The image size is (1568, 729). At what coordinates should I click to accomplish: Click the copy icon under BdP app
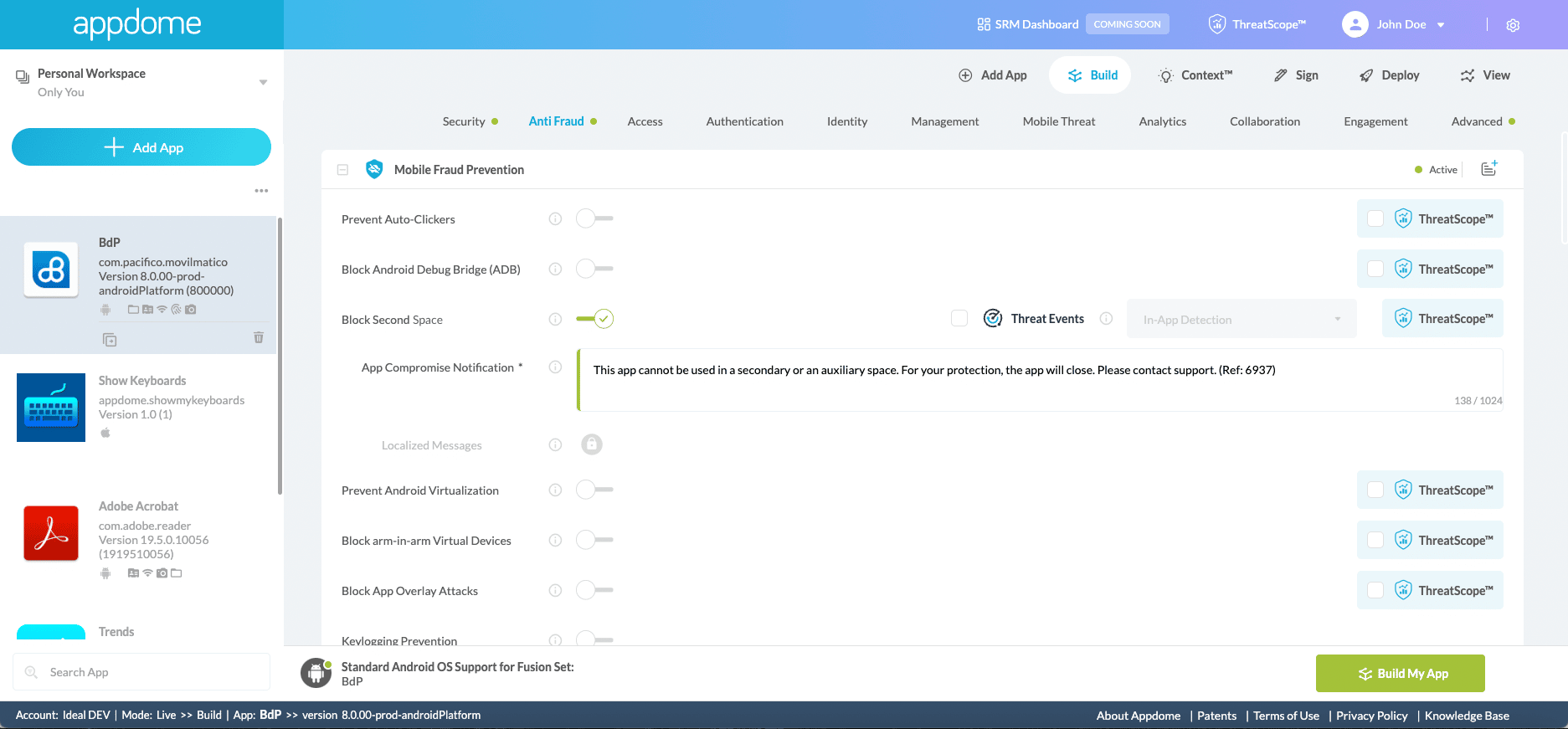tap(110, 339)
